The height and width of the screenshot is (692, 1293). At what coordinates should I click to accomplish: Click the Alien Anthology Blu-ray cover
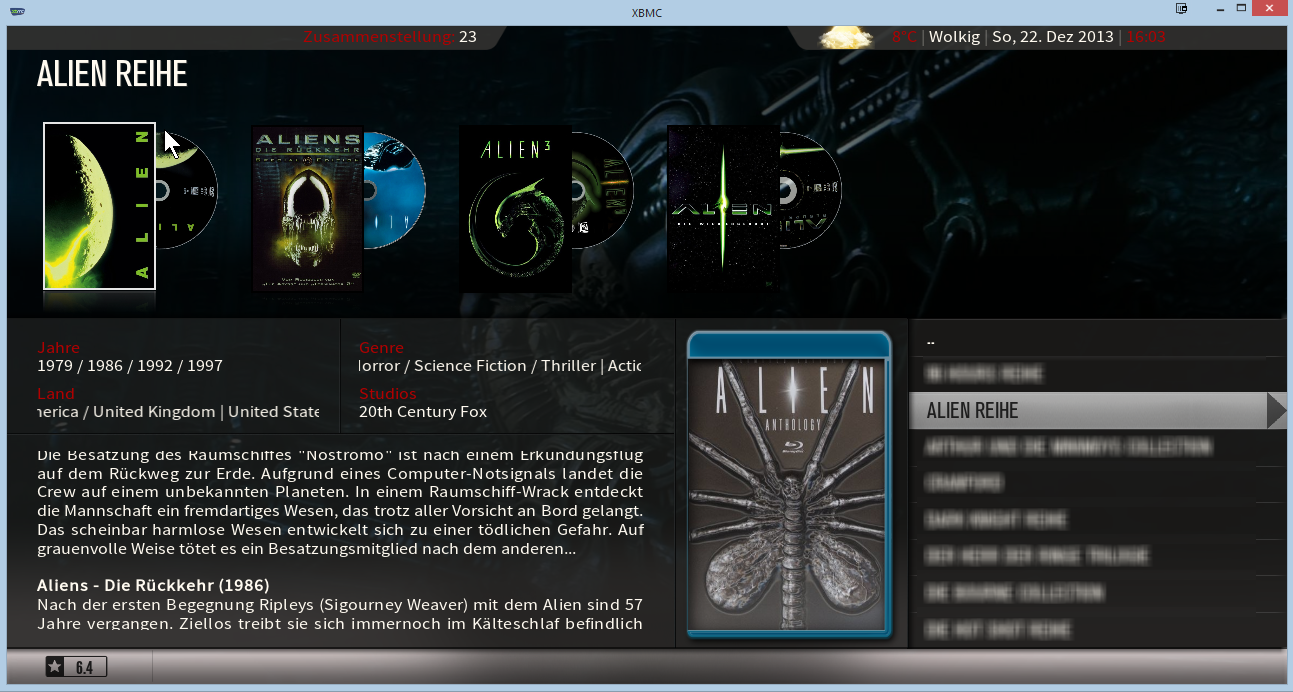click(x=789, y=484)
